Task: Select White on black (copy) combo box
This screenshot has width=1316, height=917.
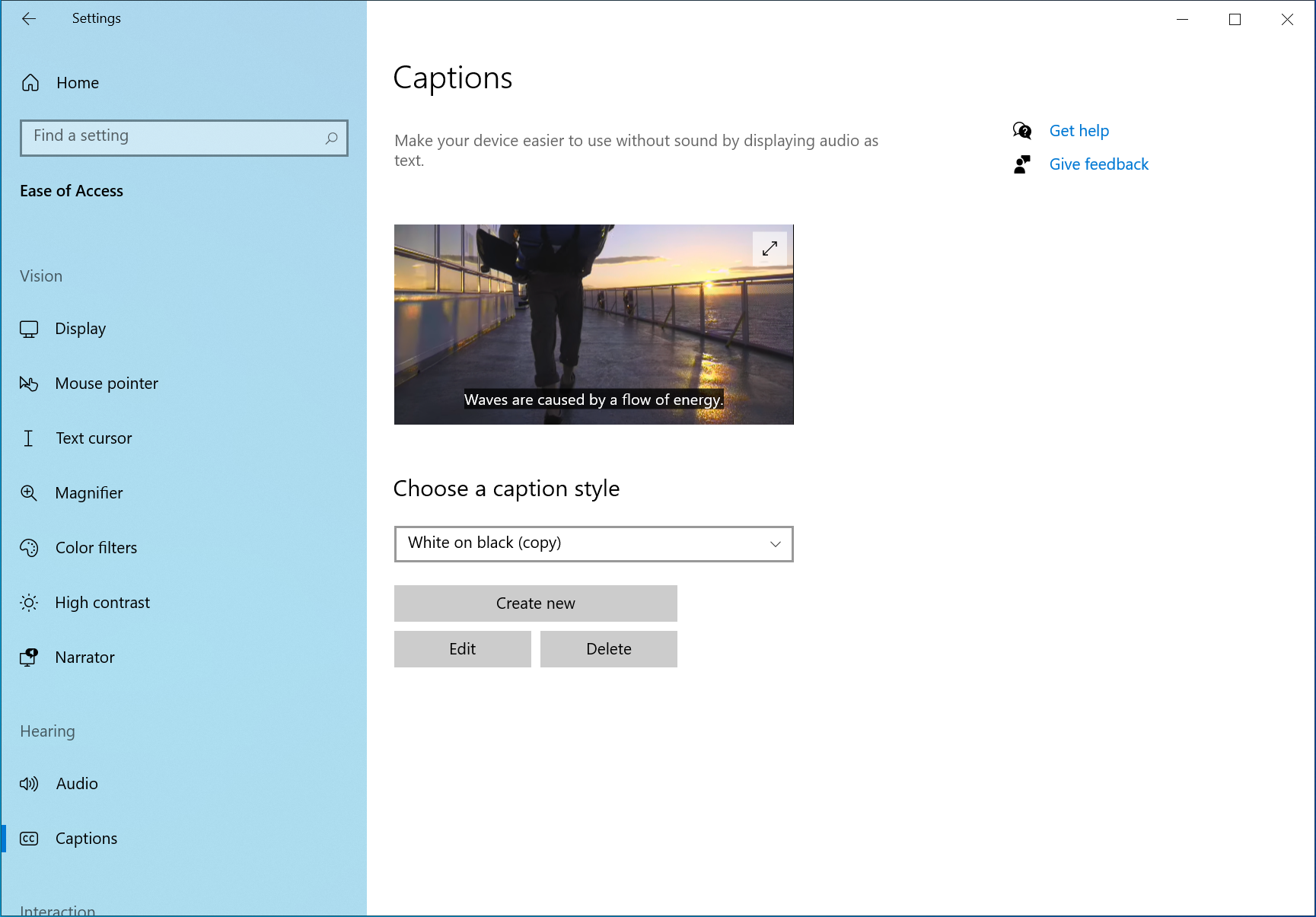Action: coord(594,543)
